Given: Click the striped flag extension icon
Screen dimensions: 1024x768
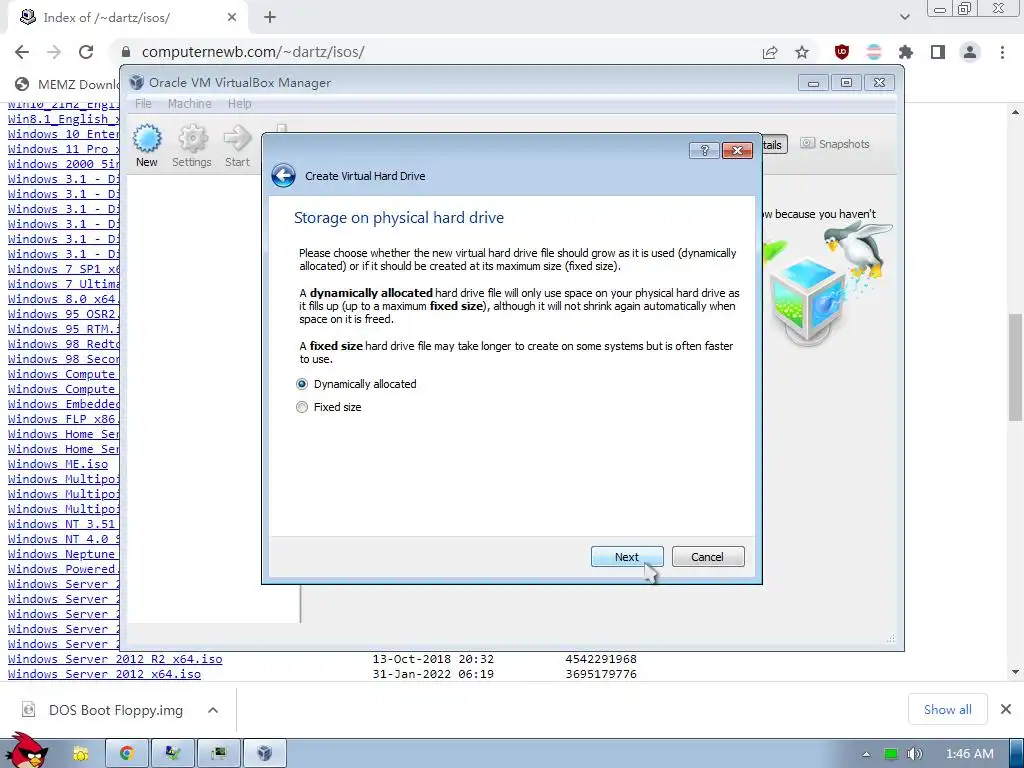Looking at the screenshot, I should [x=874, y=52].
